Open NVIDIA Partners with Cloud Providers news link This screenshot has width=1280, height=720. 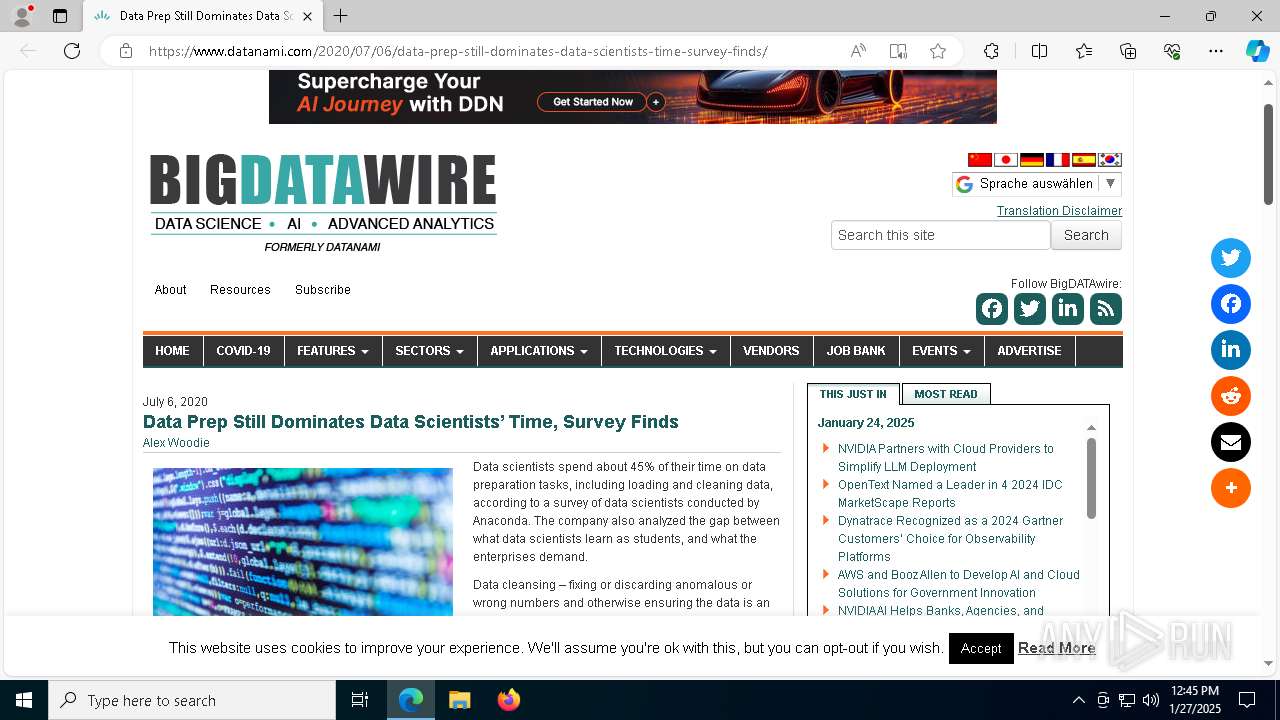tap(945, 458)
